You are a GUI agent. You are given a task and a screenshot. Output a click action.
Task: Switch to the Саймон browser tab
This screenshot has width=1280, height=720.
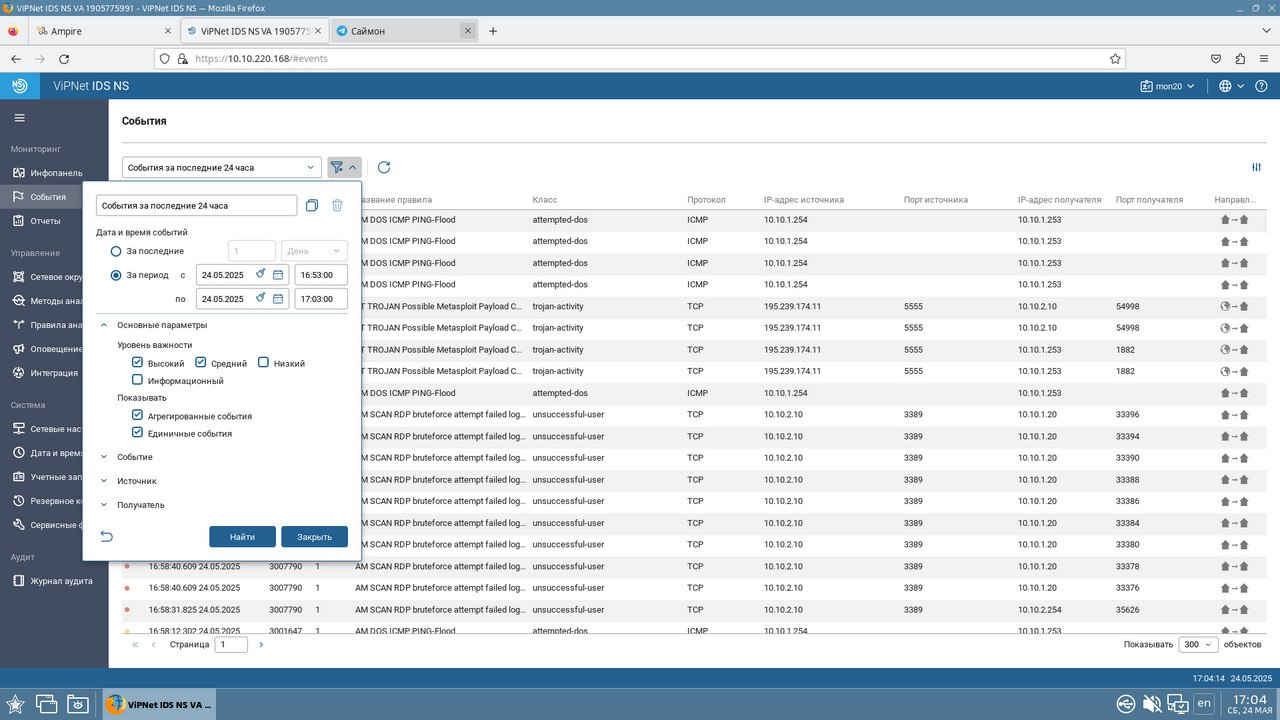404,31
